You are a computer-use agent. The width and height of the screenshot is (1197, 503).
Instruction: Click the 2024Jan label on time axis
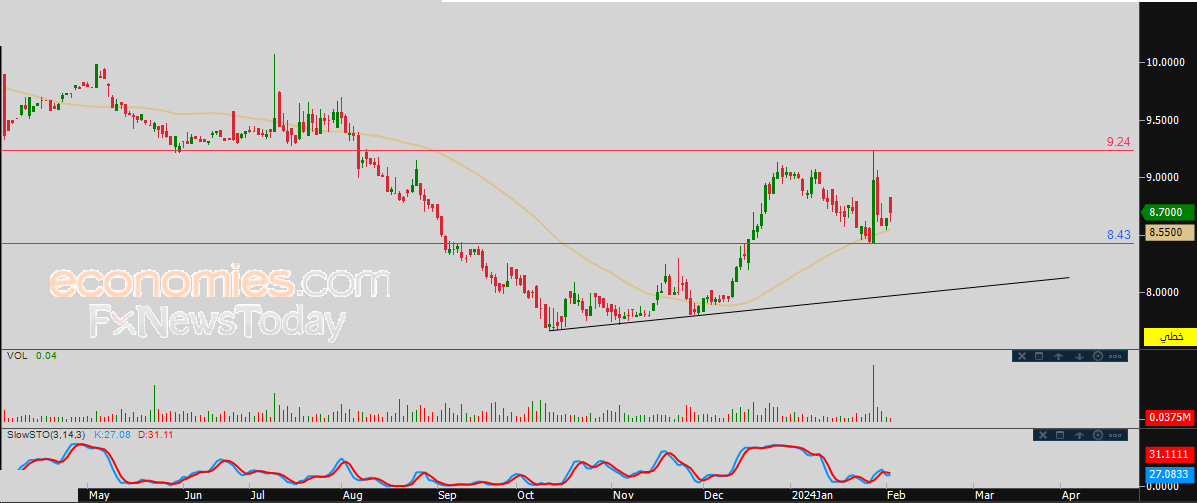[810, 495]
